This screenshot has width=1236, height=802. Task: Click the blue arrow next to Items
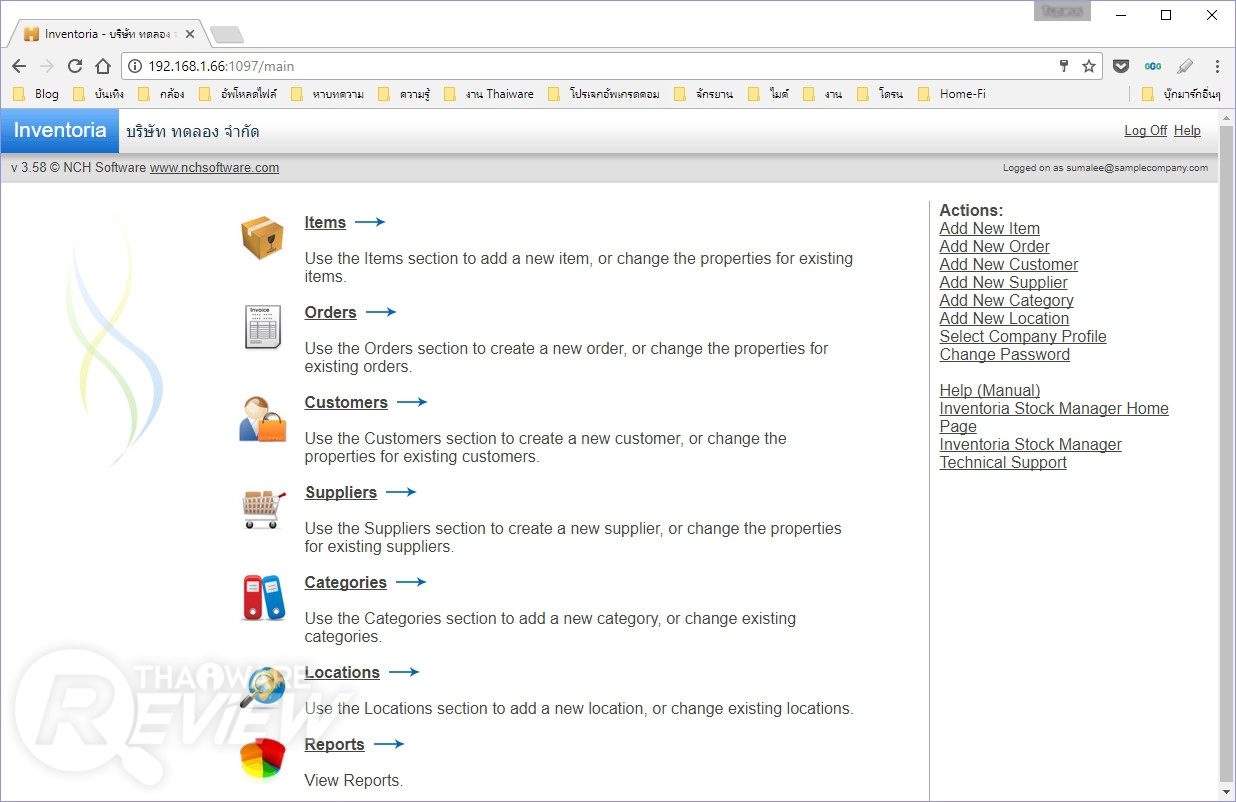(370, 222)
